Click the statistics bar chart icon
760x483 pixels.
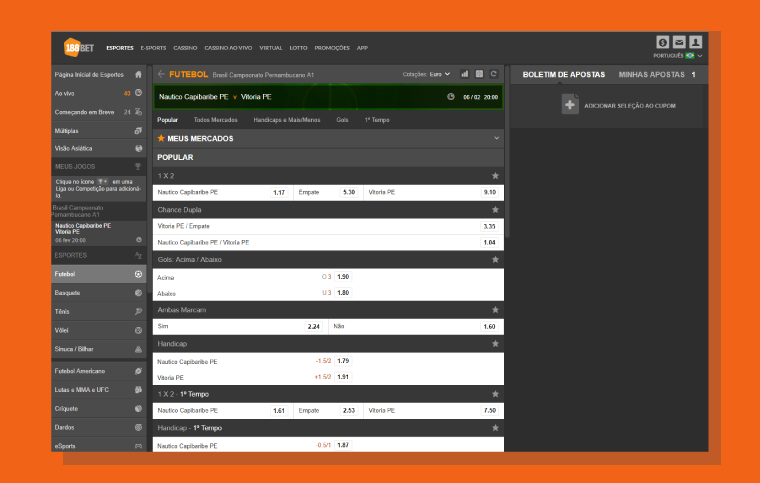pos(464,74)
